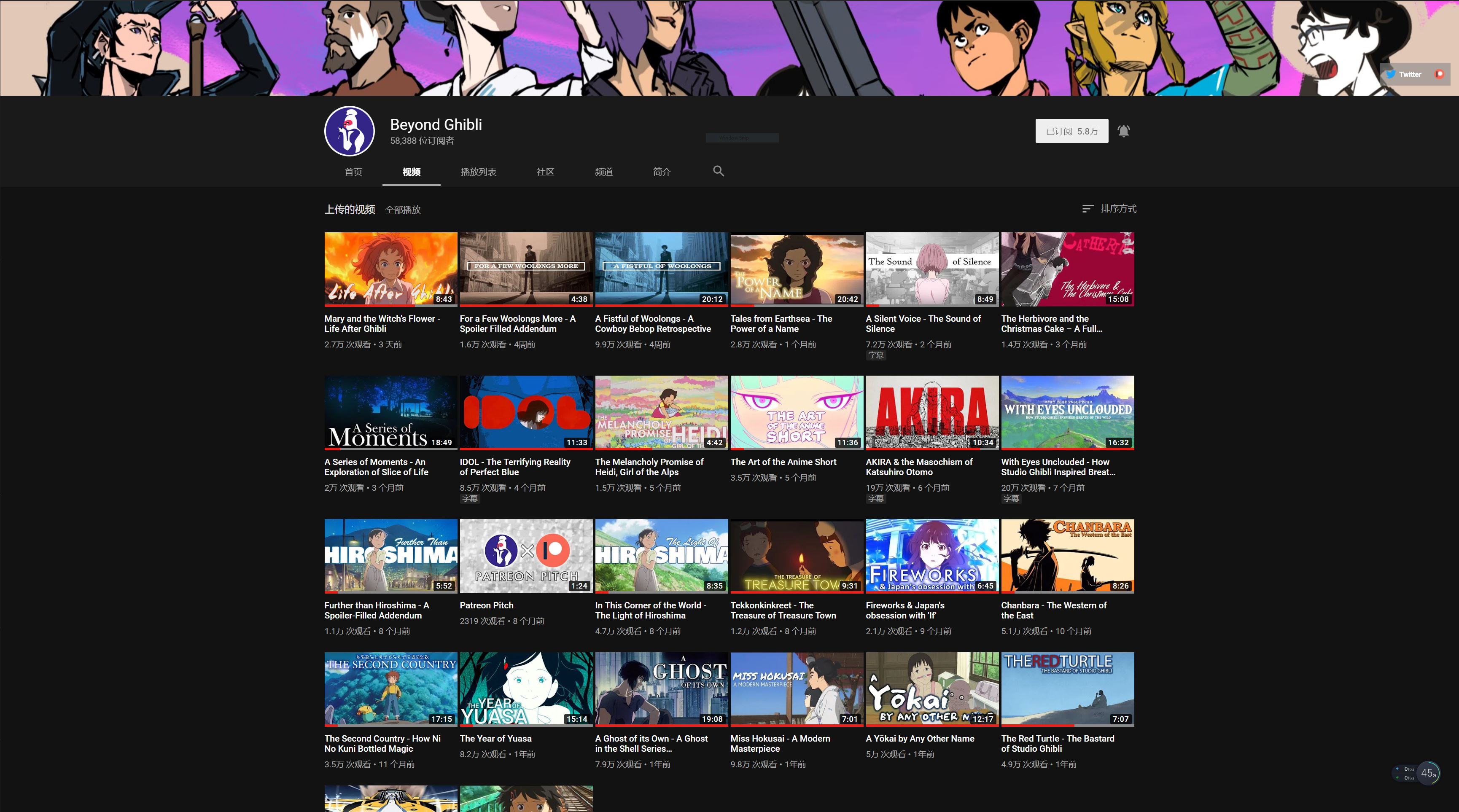Select the 首页 home tab
This screenshot has height=812, width=1459.
click(x=353, y=172)
